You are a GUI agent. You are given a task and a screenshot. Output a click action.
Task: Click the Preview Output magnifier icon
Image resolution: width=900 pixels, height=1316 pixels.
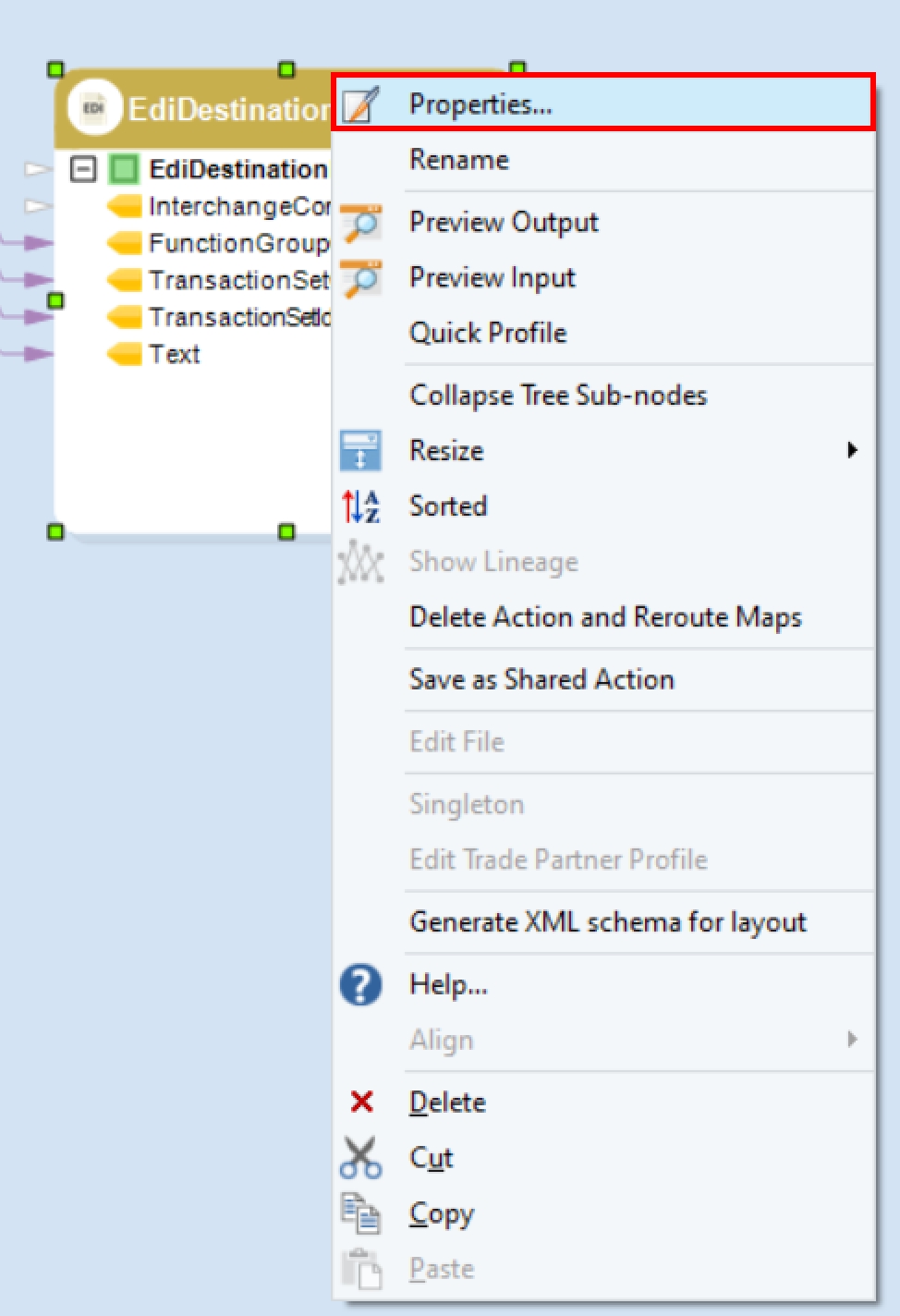pos(360,223)
